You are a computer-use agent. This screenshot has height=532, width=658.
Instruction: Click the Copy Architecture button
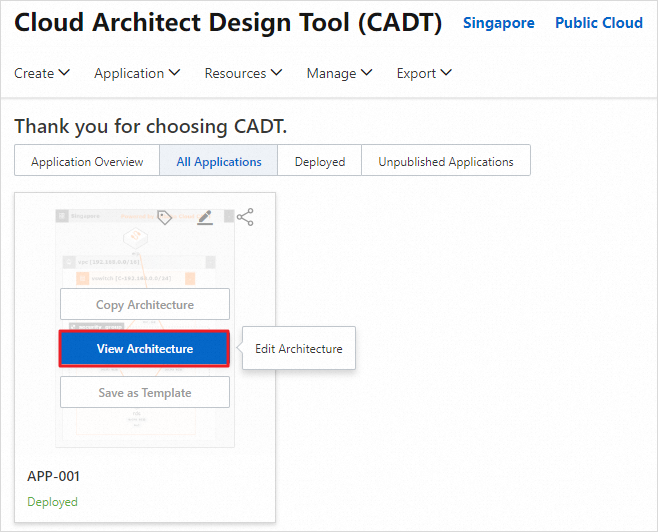pyautogui.click(x=145, y=305)
